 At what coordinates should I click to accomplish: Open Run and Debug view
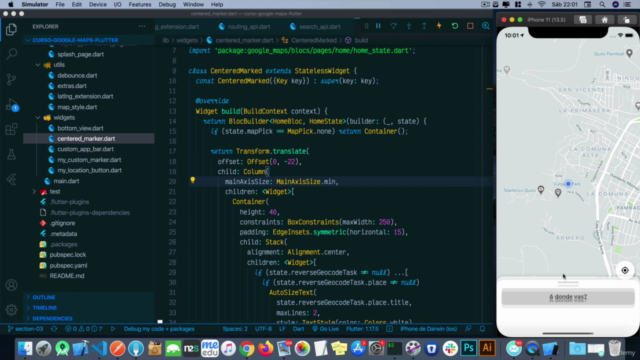tap(11, 104)
